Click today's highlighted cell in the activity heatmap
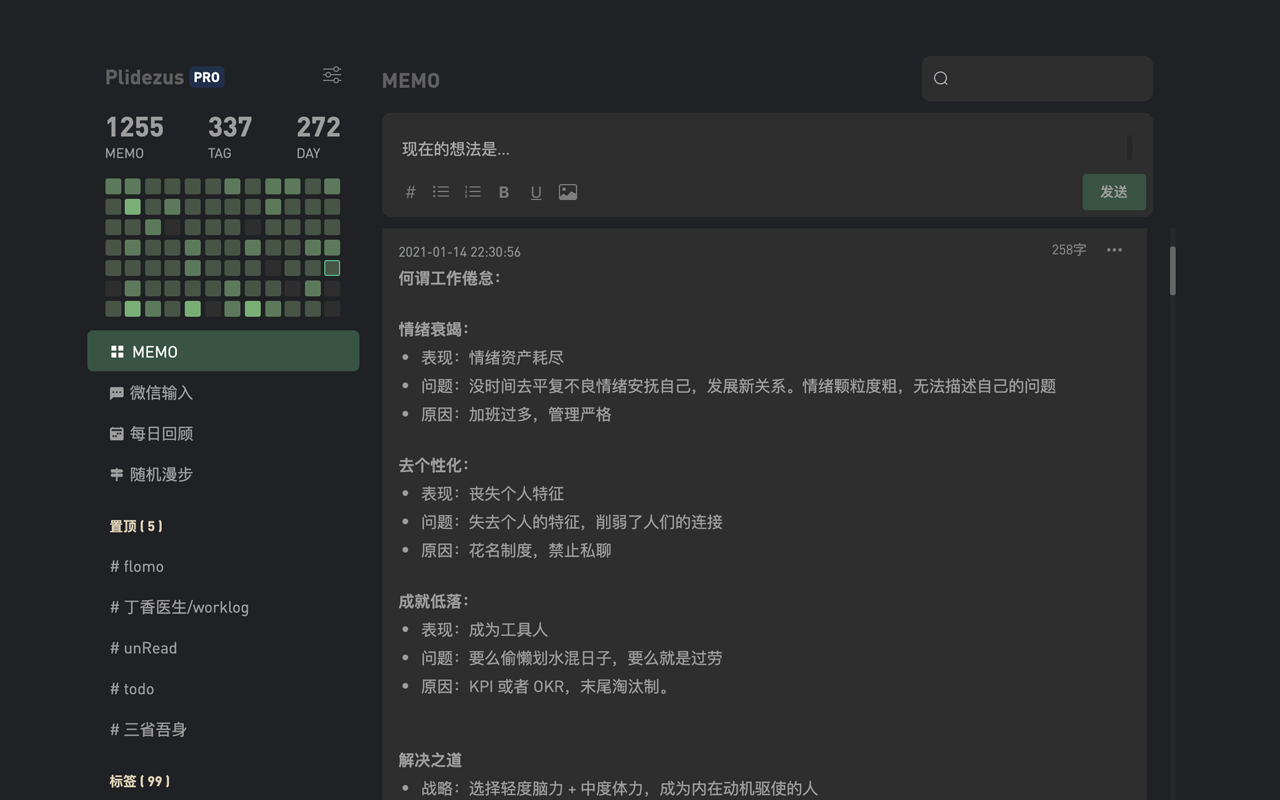 331,267
